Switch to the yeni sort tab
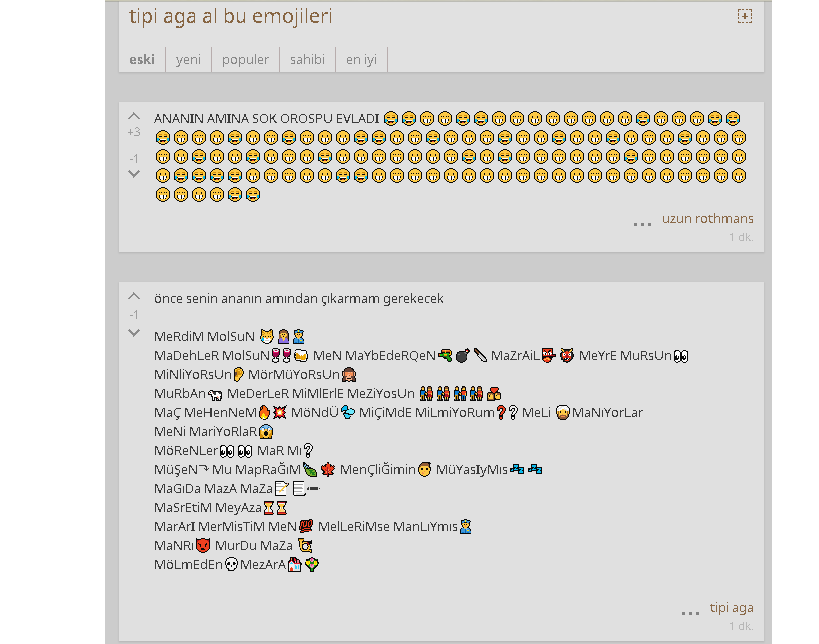 coord(188,60)
